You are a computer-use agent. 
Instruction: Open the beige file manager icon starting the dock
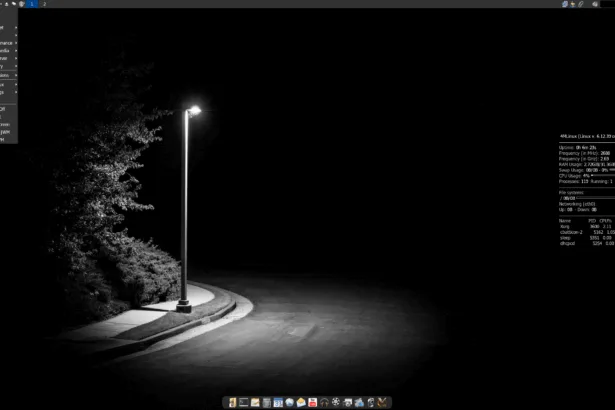(x=232, y=403)
